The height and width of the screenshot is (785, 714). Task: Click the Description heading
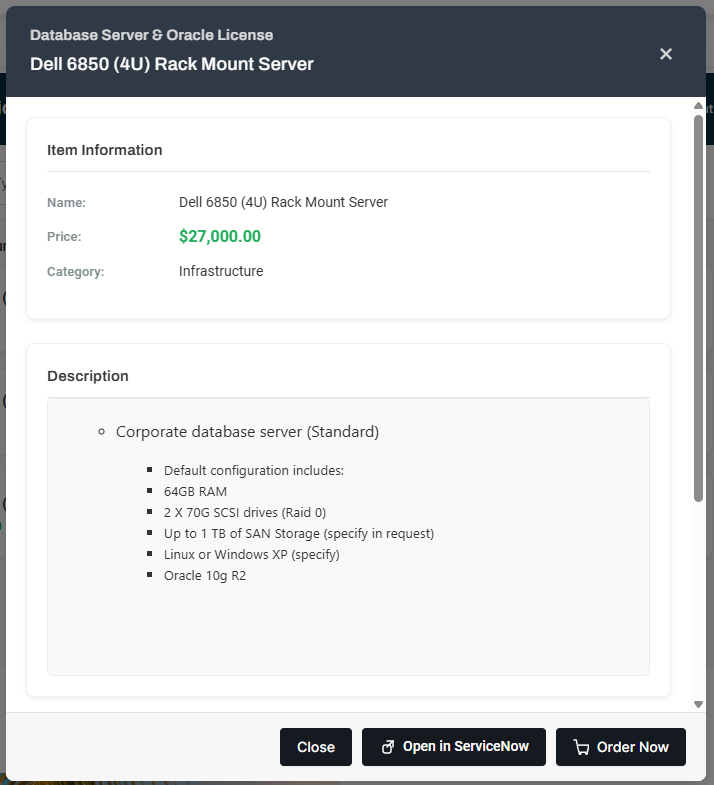pyautogui.click(x=88, y=376)
